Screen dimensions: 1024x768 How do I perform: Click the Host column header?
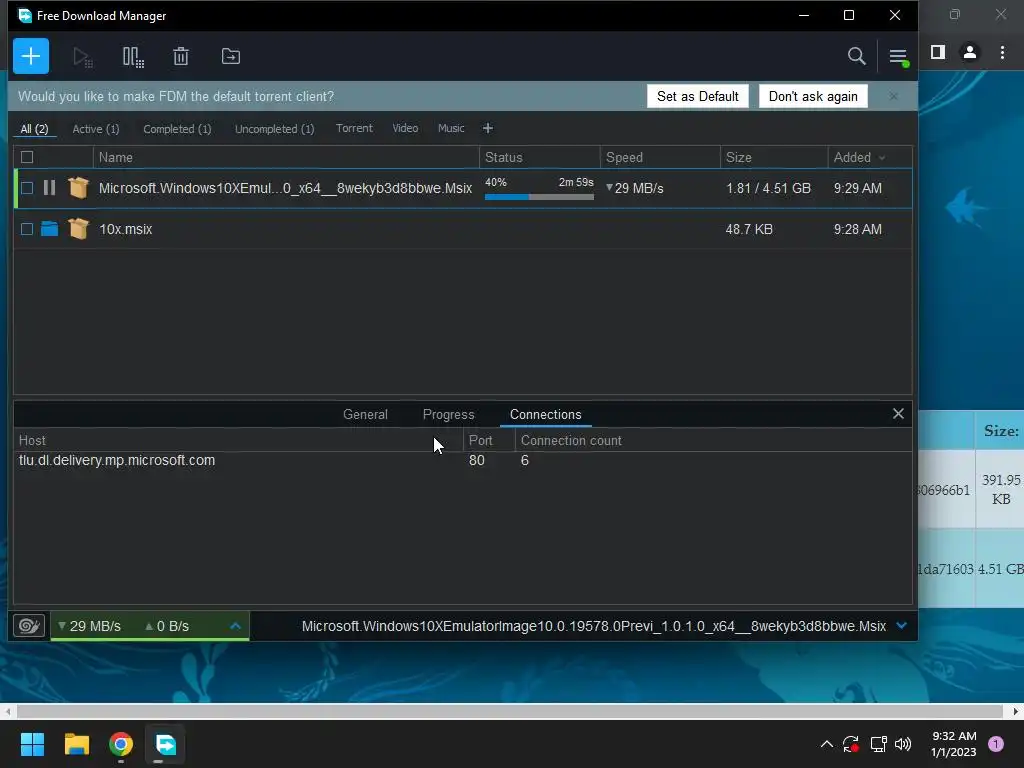pyautogui.click(x=238, y=440)
